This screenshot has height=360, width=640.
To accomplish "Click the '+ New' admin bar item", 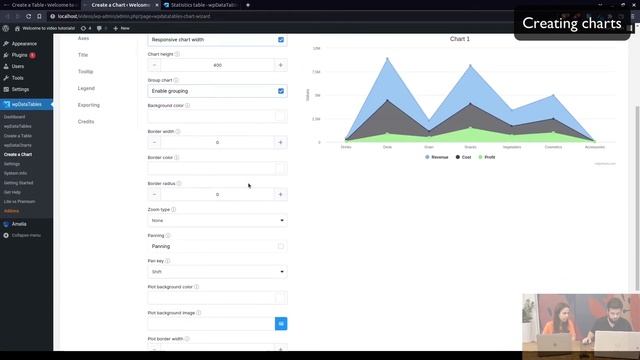I will point(121,28).
